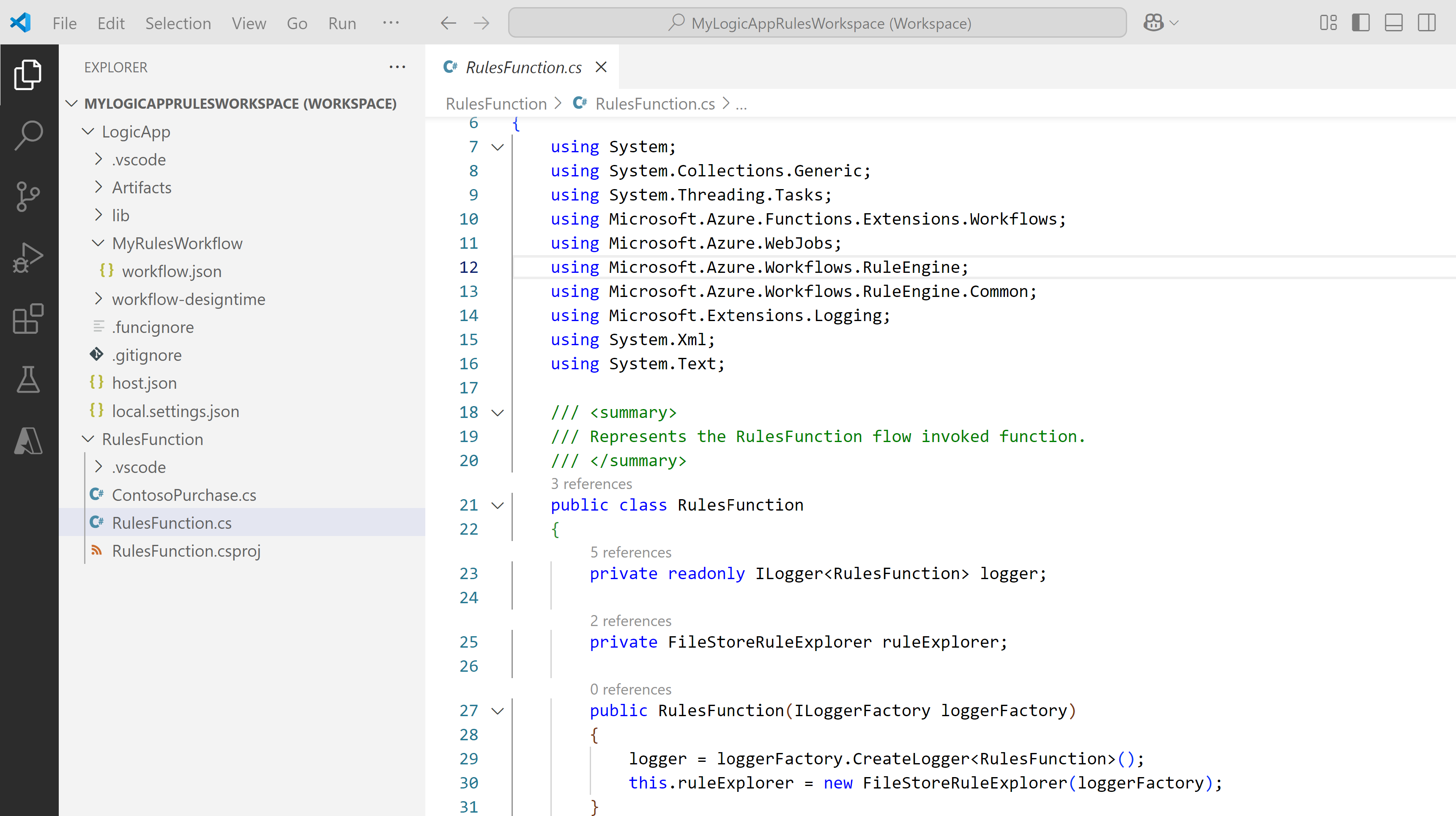Open the workspace search box
This screenshot has width=1456, height=816.
(x=816, y=22)
